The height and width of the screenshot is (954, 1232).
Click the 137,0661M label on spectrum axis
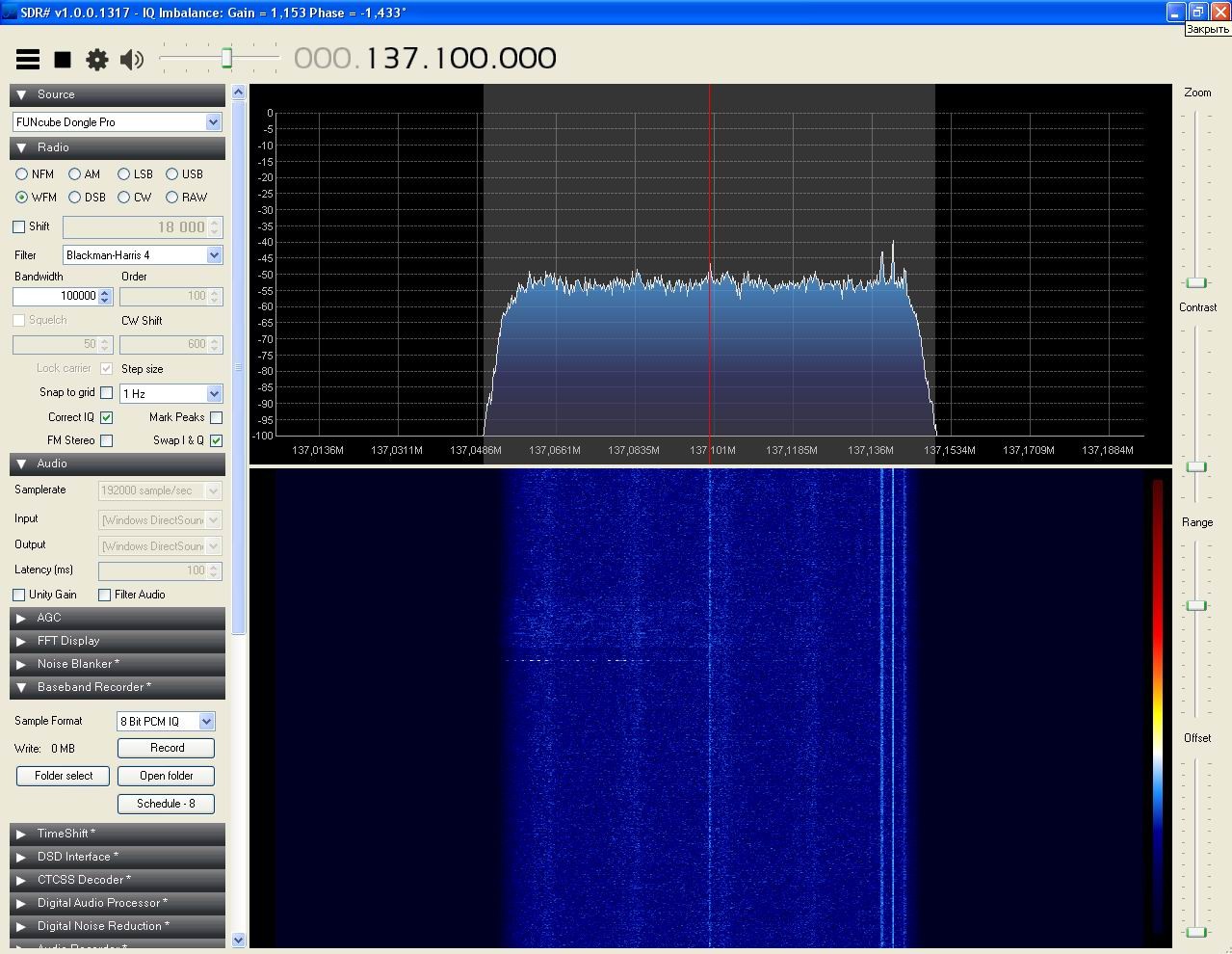[555, 450]
